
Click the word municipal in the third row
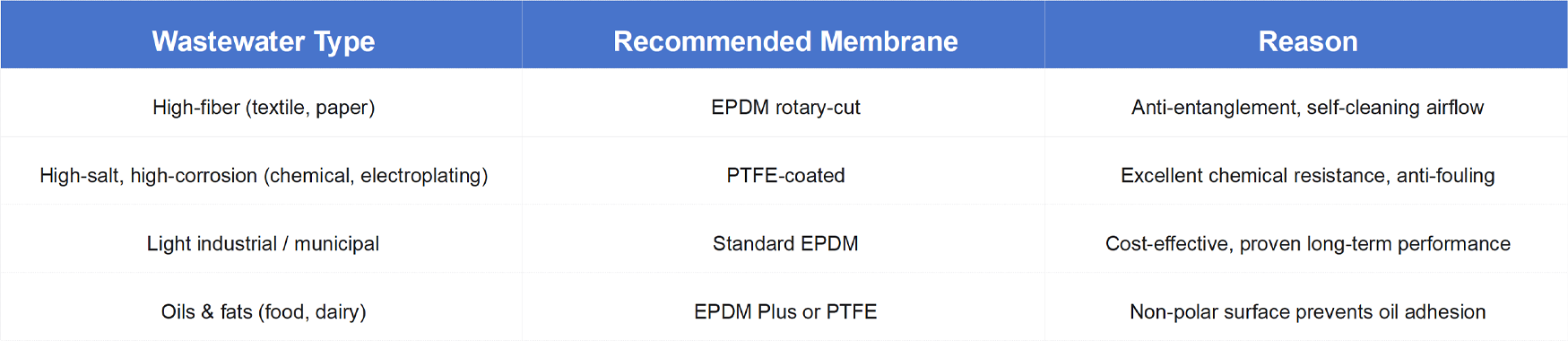336,244
